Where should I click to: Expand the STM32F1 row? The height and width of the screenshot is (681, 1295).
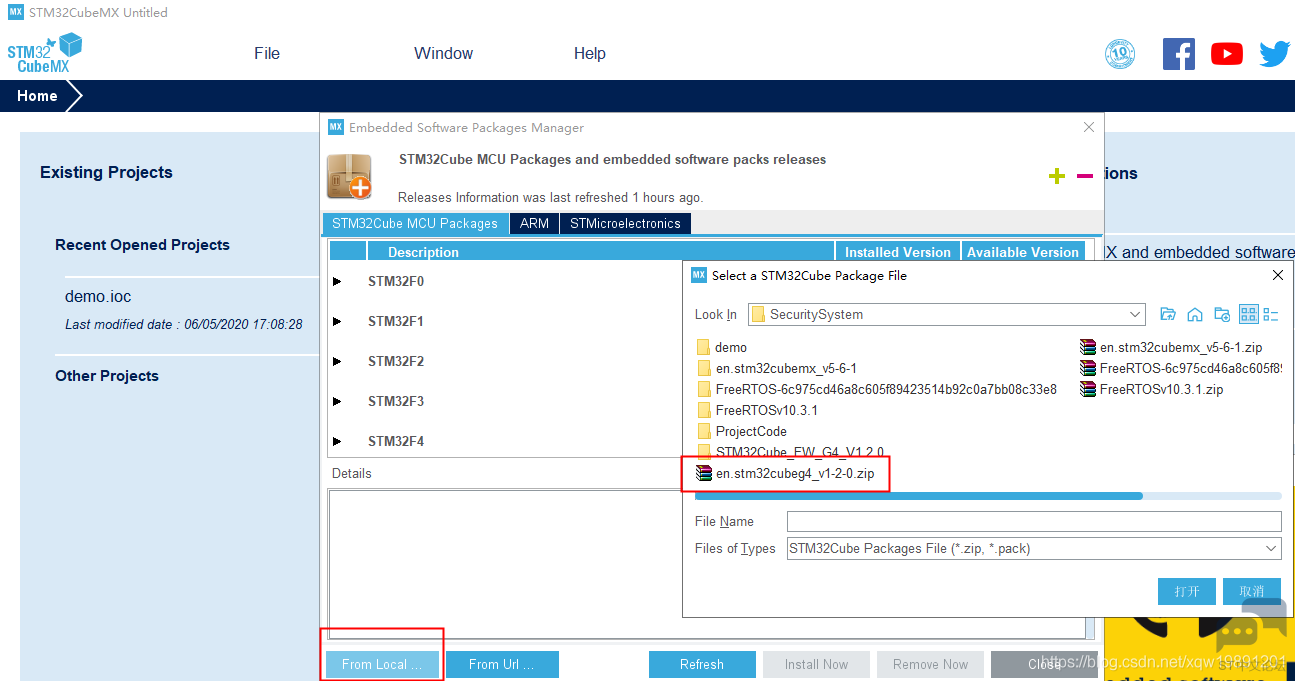(x=338, y=322)
